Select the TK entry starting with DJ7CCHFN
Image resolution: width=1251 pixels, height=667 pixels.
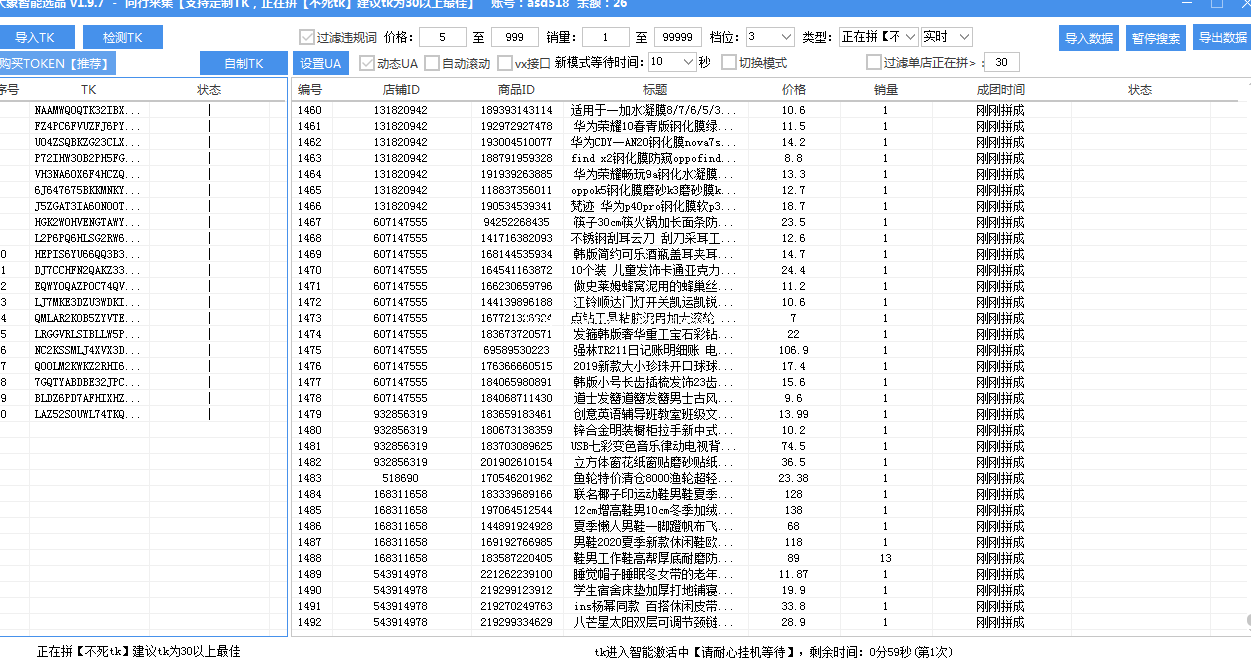[x=88, y=270]
